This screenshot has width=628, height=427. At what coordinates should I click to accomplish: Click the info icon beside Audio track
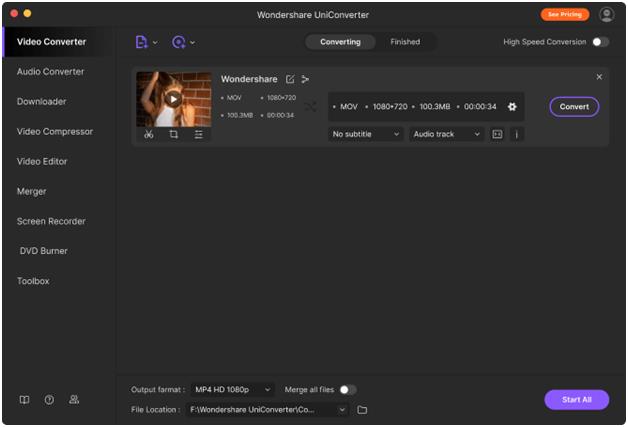[x=517, y=134]
